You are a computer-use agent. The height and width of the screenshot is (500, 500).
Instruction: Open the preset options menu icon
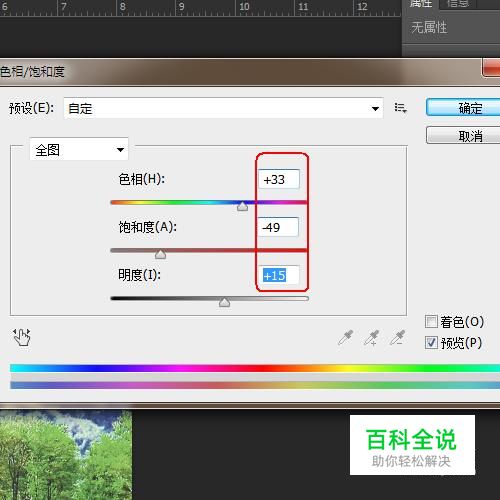400,108
